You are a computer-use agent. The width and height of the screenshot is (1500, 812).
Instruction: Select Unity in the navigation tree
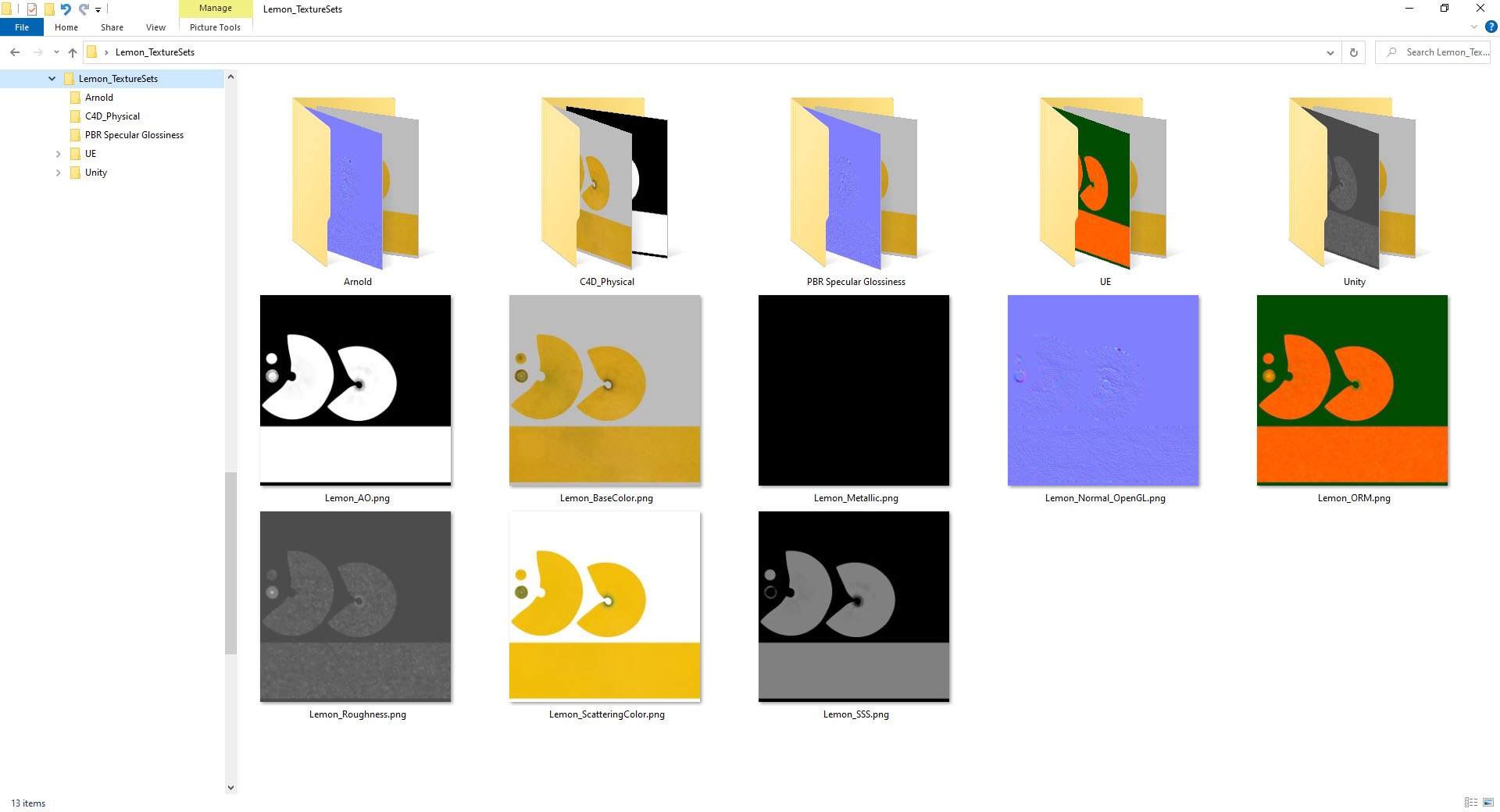(96, 173)
